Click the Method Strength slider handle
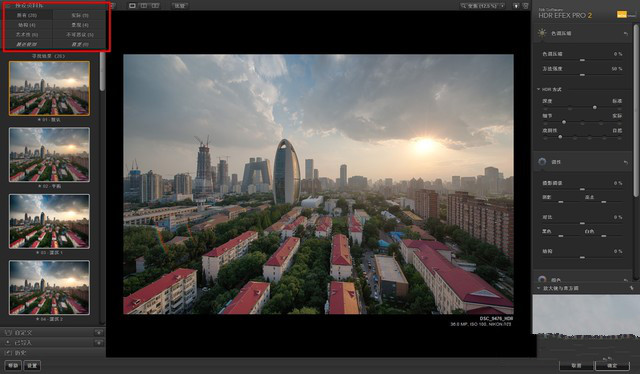640x374 pixels. (x=582, y=75)
